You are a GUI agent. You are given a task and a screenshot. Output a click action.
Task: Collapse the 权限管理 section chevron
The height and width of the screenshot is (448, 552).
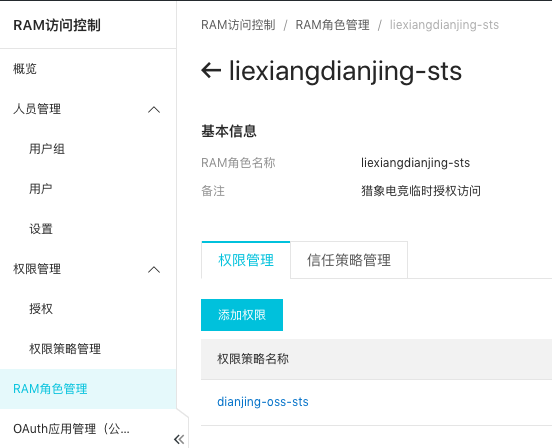[x=154, y=270]
